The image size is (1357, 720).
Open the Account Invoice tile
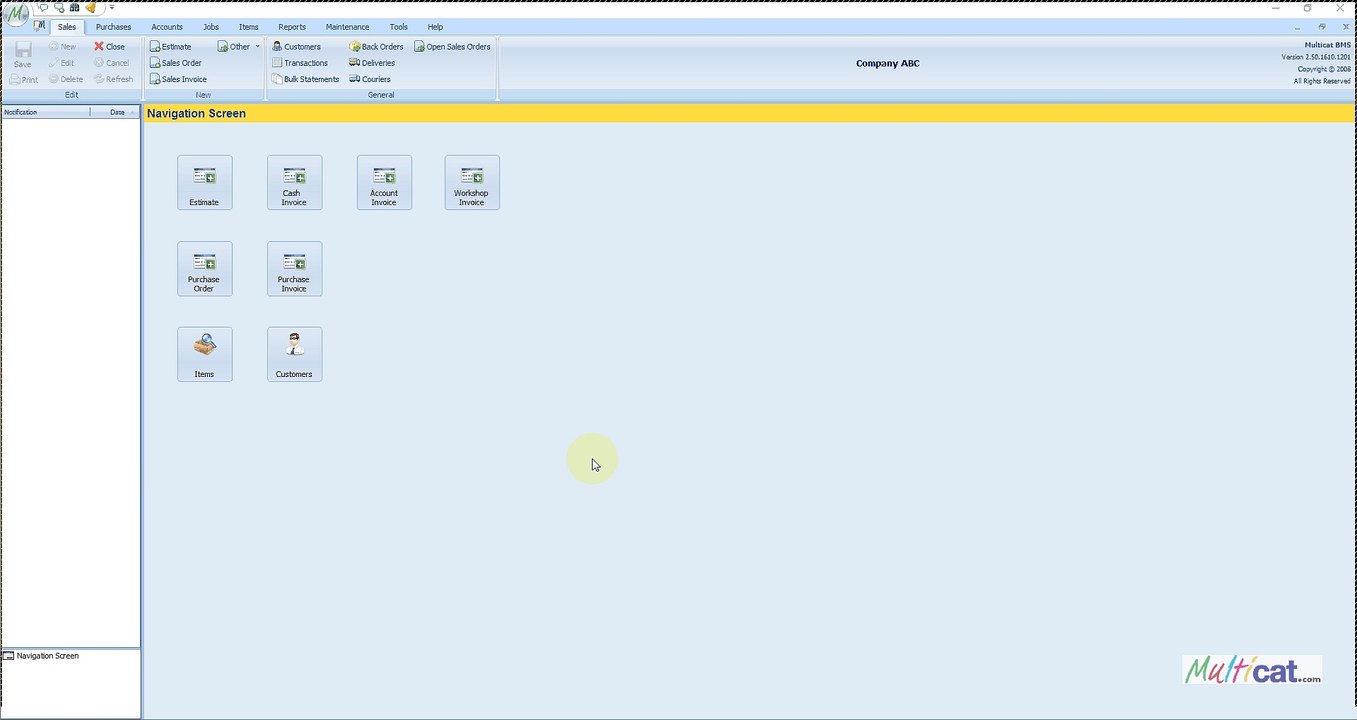click(384, 182)
